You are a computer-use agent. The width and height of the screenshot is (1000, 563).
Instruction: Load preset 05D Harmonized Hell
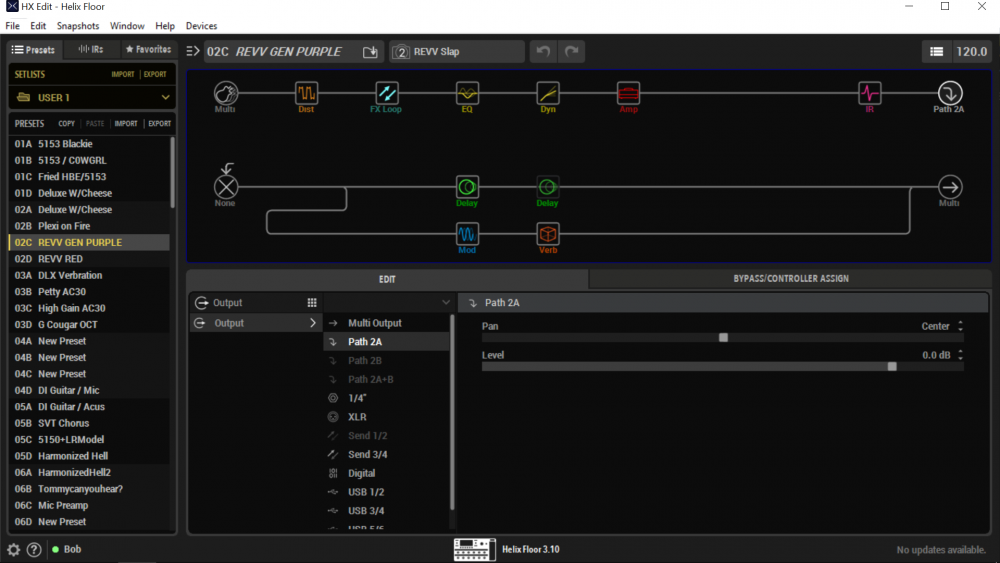(89, 456)
